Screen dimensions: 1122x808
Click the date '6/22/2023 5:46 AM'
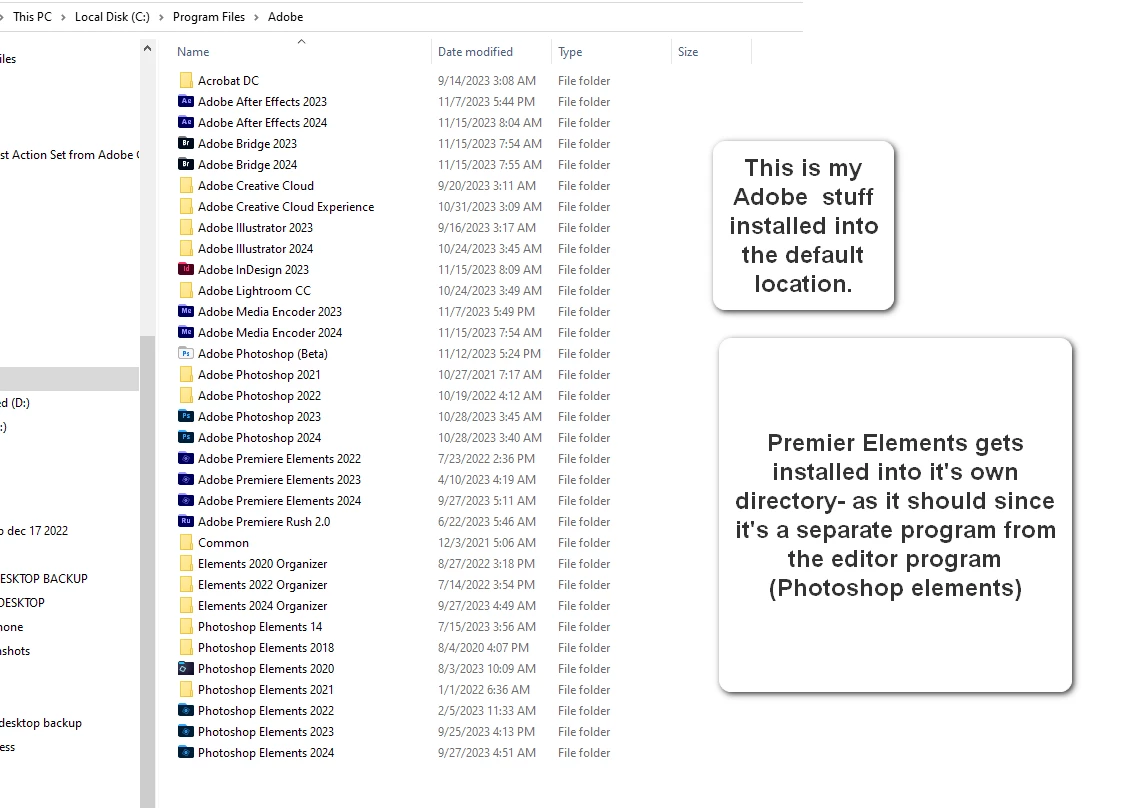tap(487, 522)
